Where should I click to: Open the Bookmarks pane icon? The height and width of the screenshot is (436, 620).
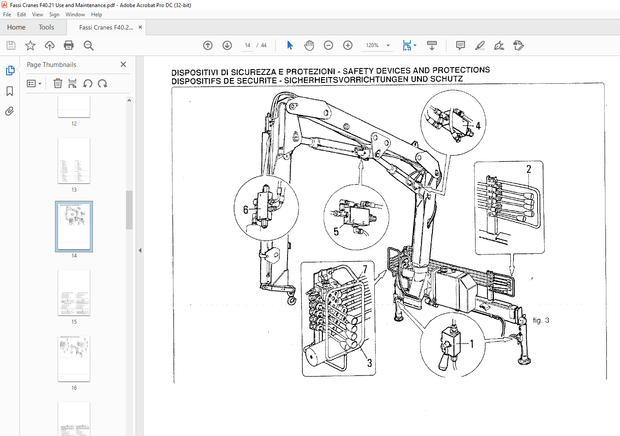click(10, 91)
